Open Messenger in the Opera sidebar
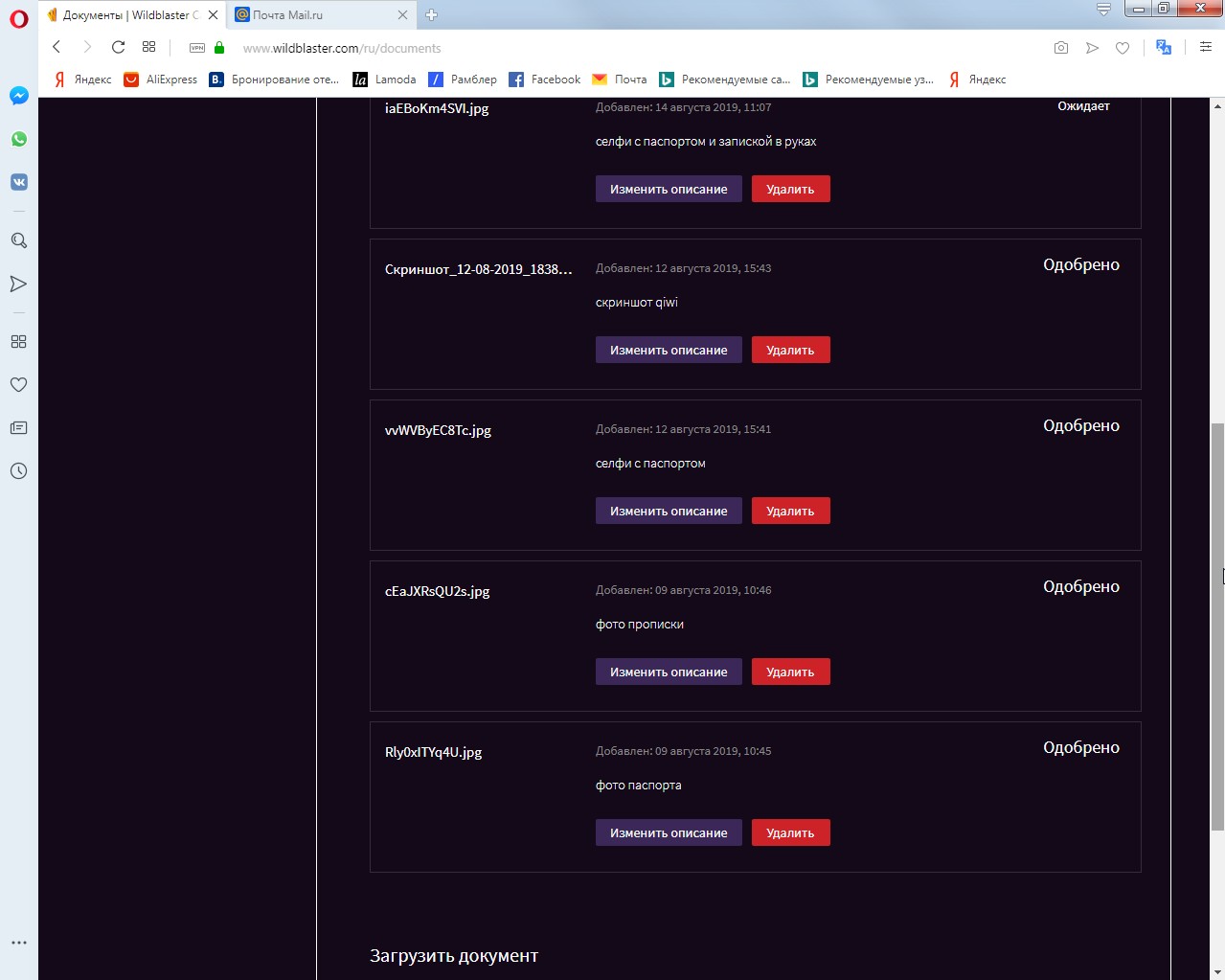Viewport: 1225px width, 980px height. coord(19,96)
